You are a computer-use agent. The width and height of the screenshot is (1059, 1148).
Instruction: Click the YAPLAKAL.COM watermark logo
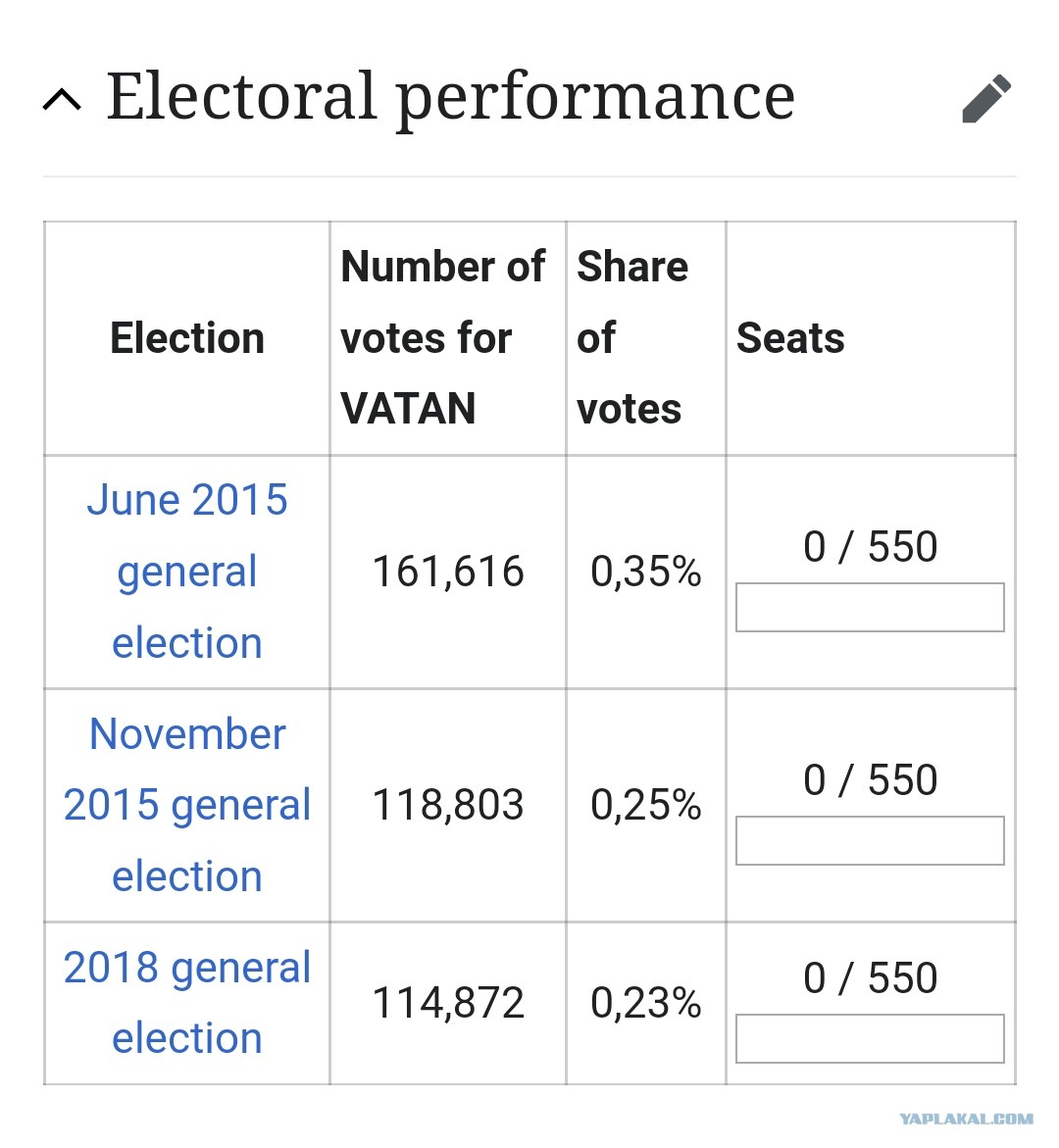[966, 1119]
